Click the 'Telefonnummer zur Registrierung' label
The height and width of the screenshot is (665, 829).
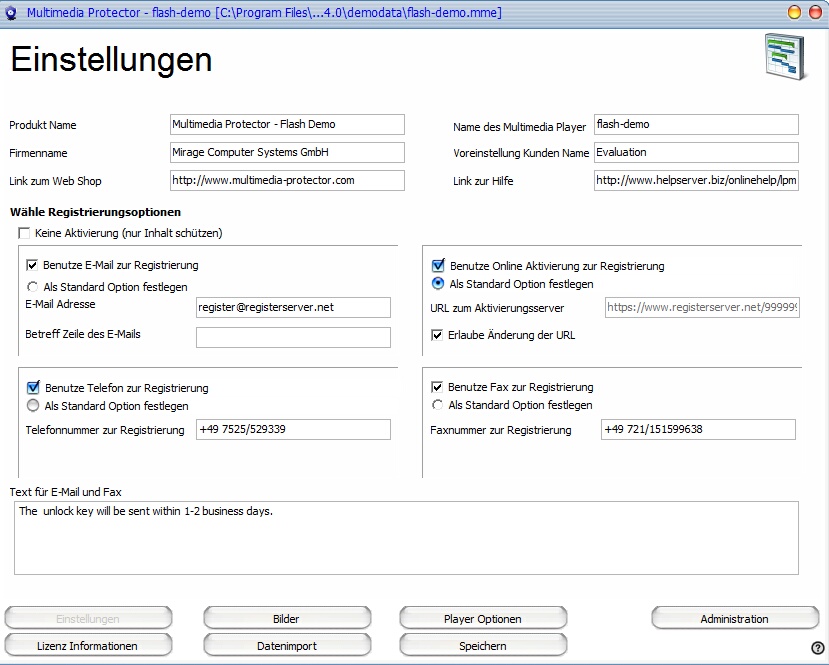tap(105, 430)
